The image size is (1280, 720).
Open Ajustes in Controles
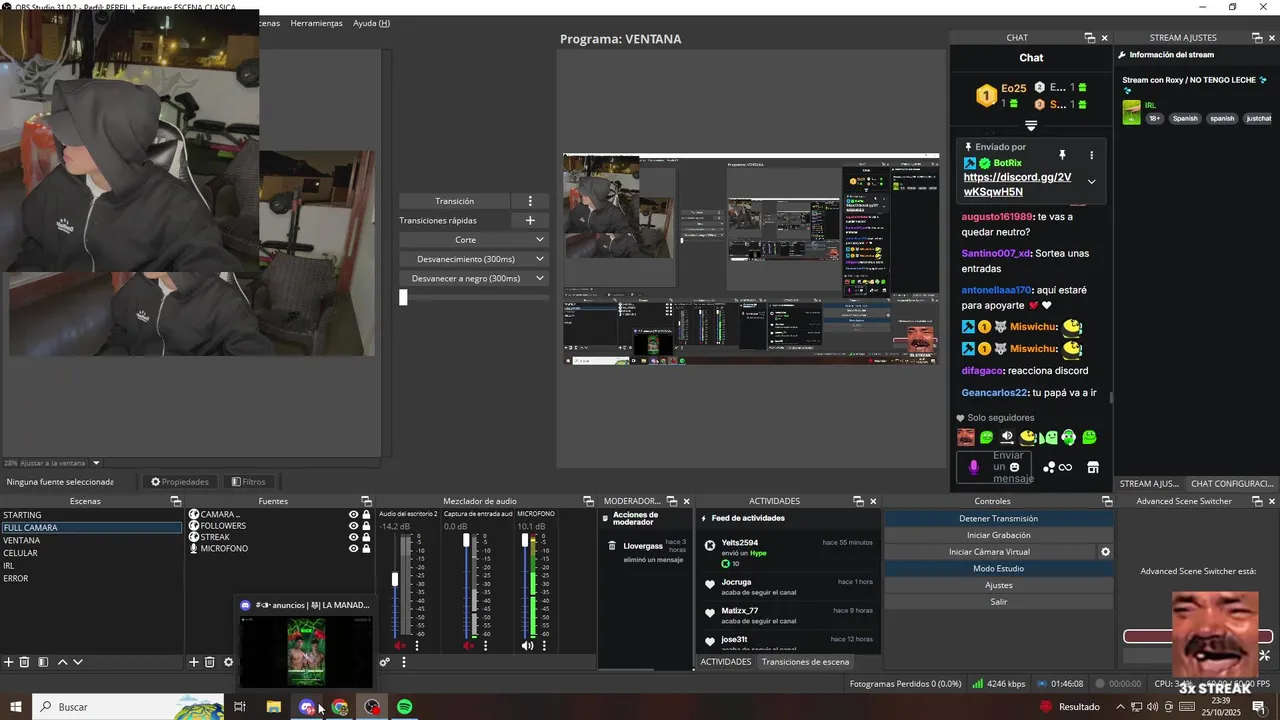click(x=998, y=585)
